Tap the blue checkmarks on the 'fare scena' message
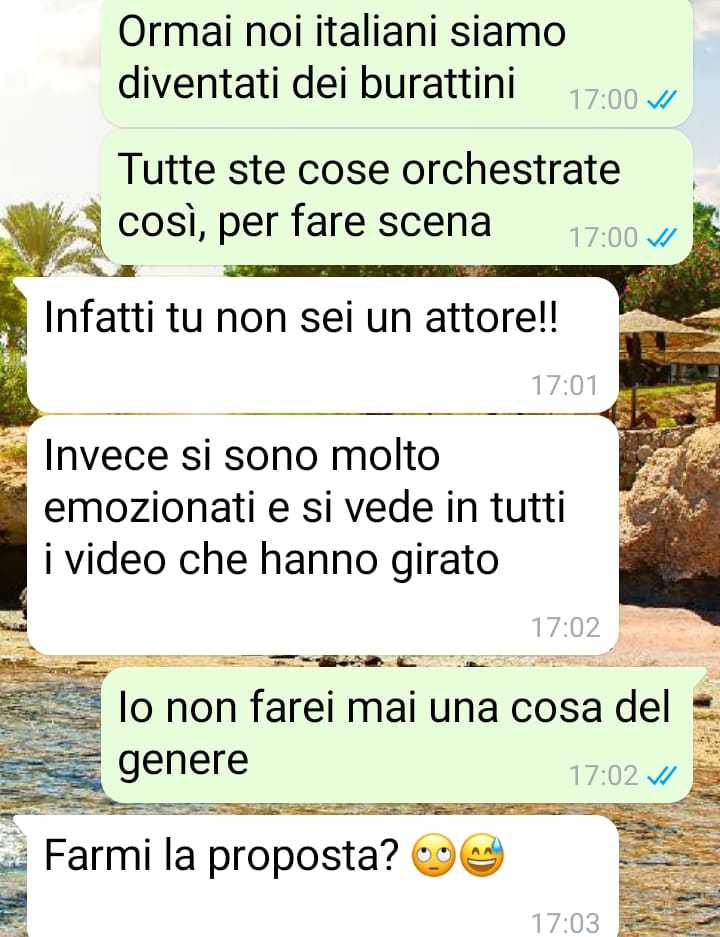 662,237
